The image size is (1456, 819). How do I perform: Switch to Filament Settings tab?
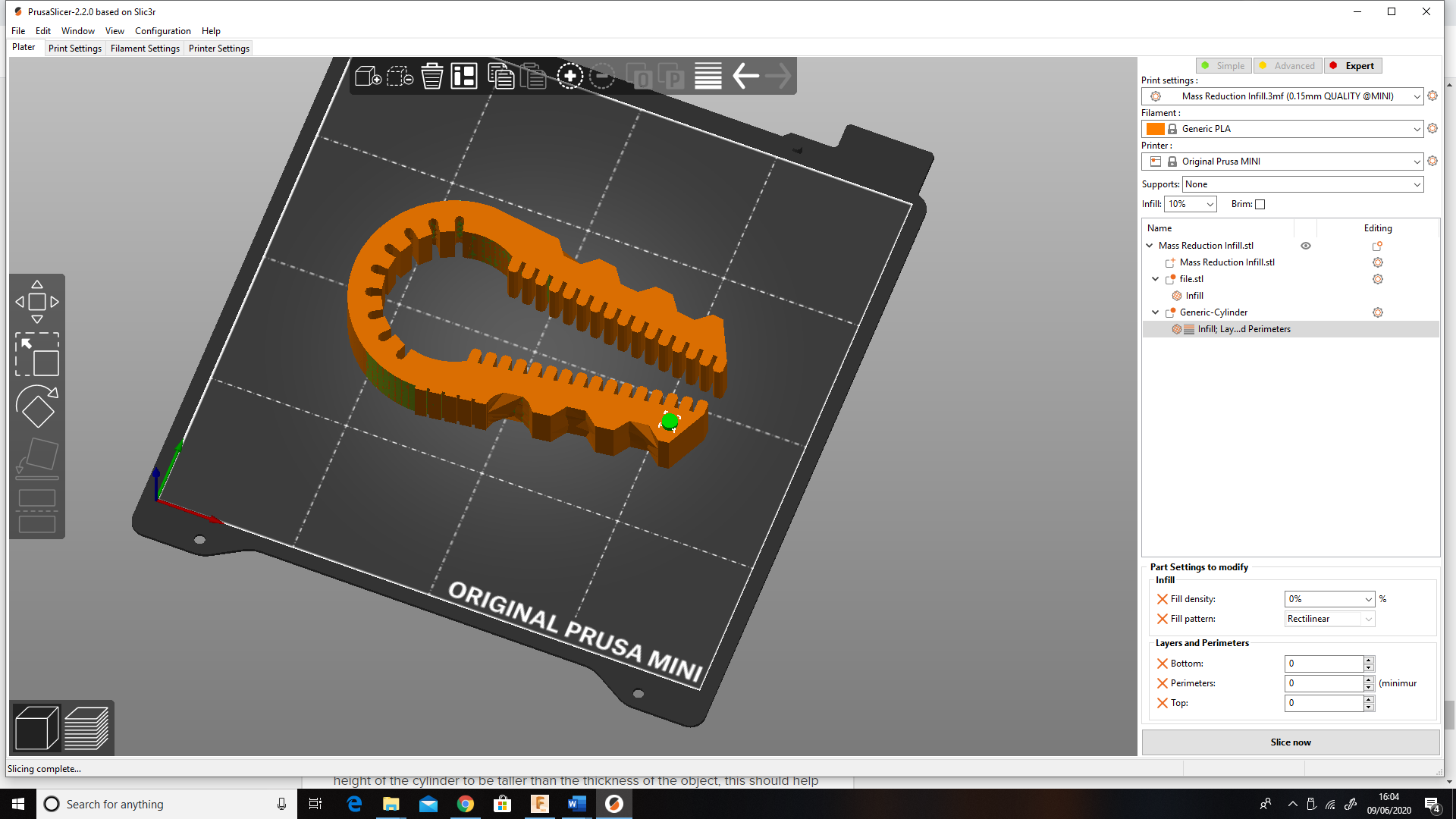pos(145,49)
